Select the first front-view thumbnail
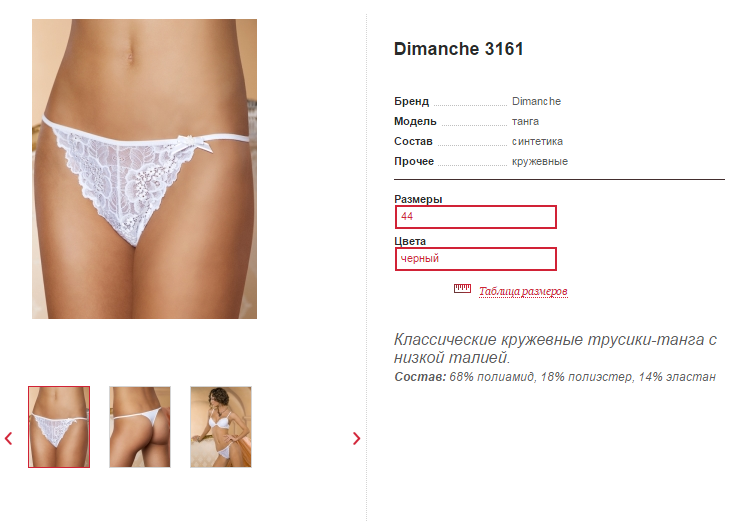 pyautogui.click(x=59, y=427)
